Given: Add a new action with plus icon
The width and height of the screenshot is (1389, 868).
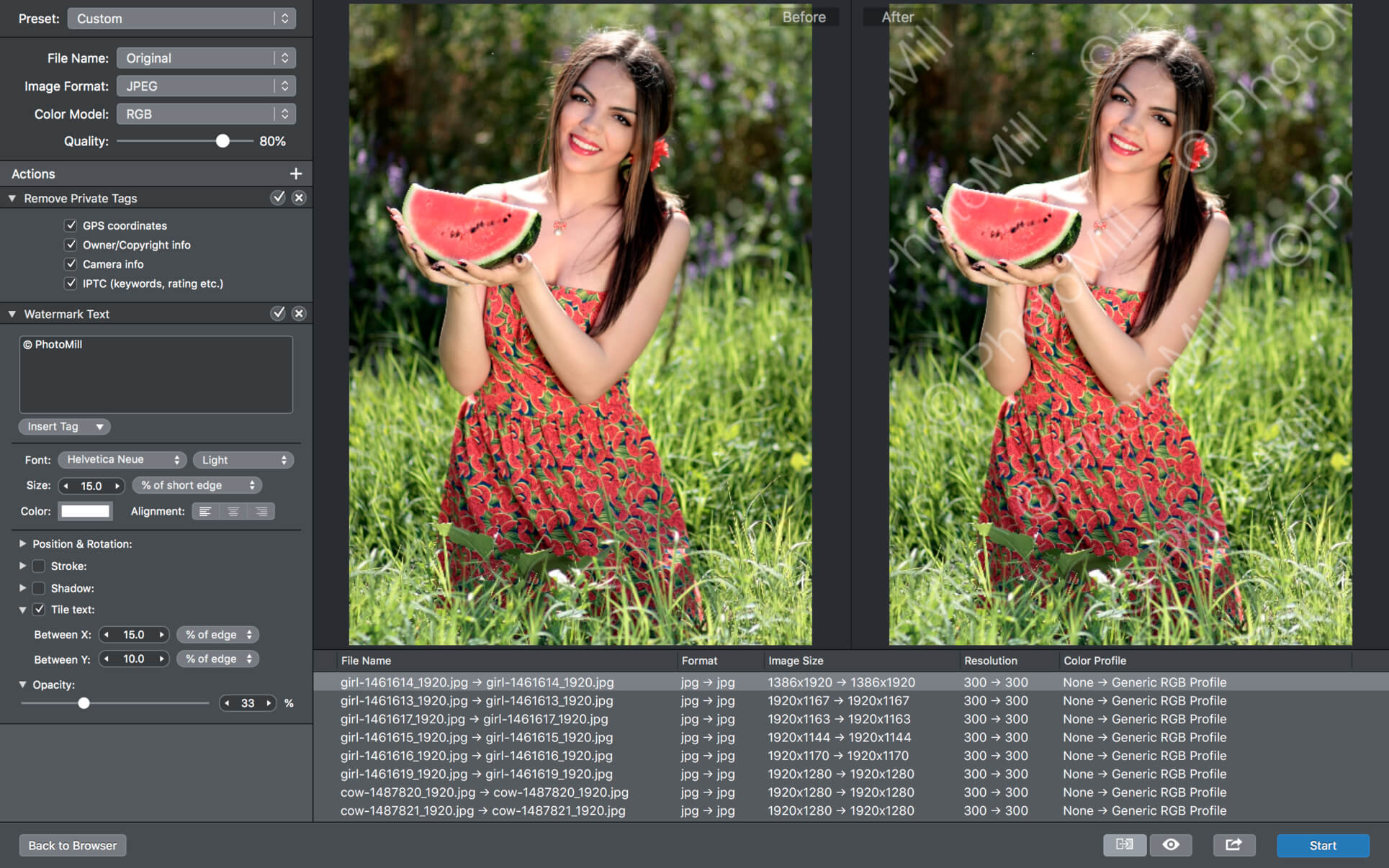Looking at the screenshot, I should click(x=295, y=173).
